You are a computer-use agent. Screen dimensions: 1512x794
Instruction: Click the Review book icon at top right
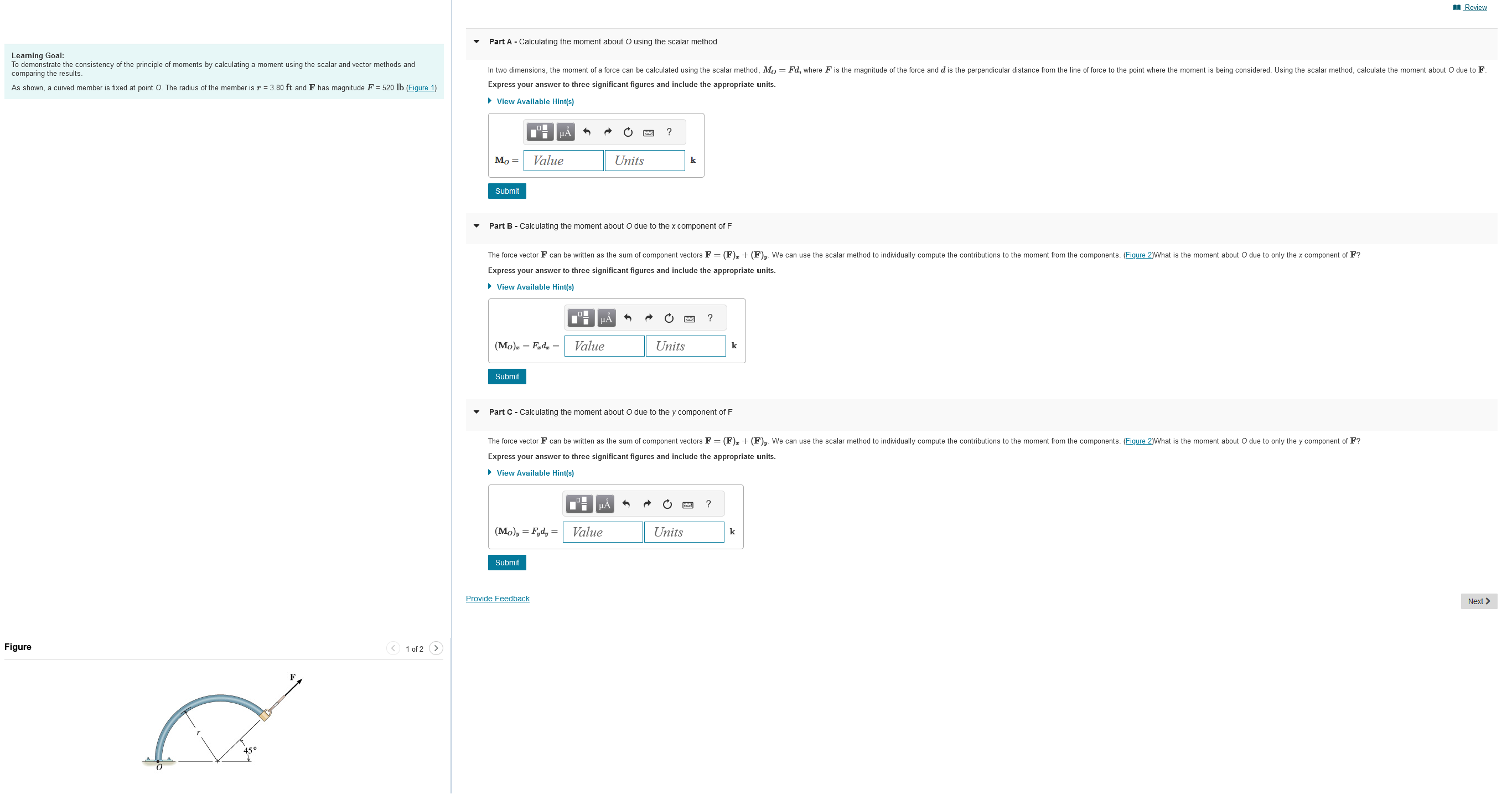pos(1457,7)
